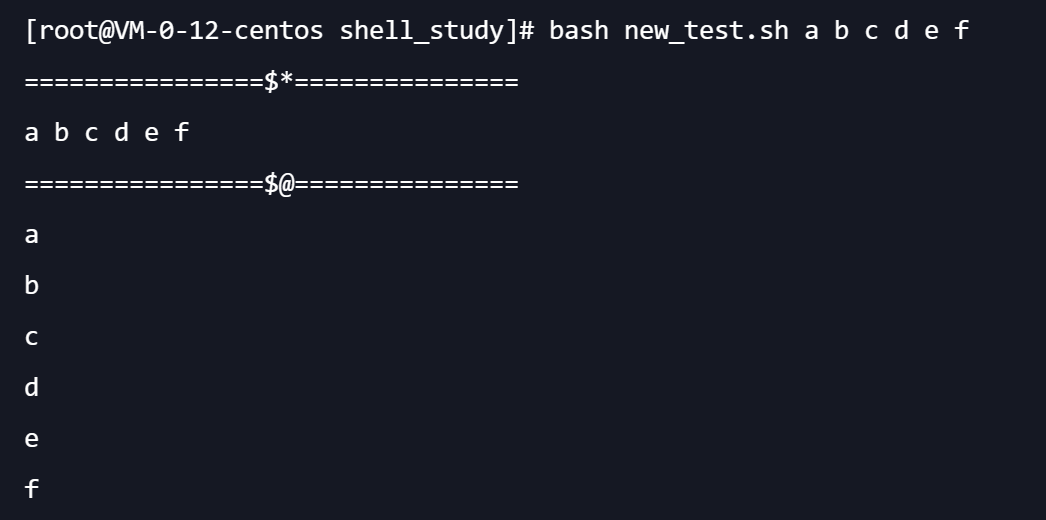Click the $* label in separator line
Image resolution: width=1046 pixels, height=520 pixels.
[x=279, y=81]
